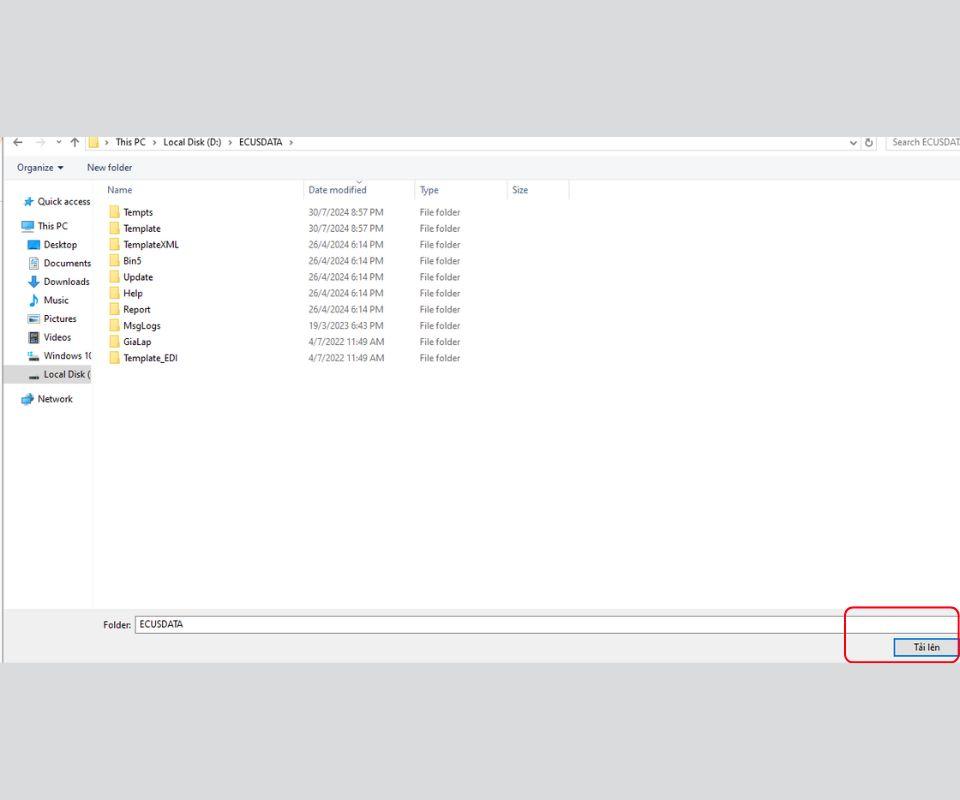Click the New folder button
This screenshot has height=800, width=960.
pos(109,168)
